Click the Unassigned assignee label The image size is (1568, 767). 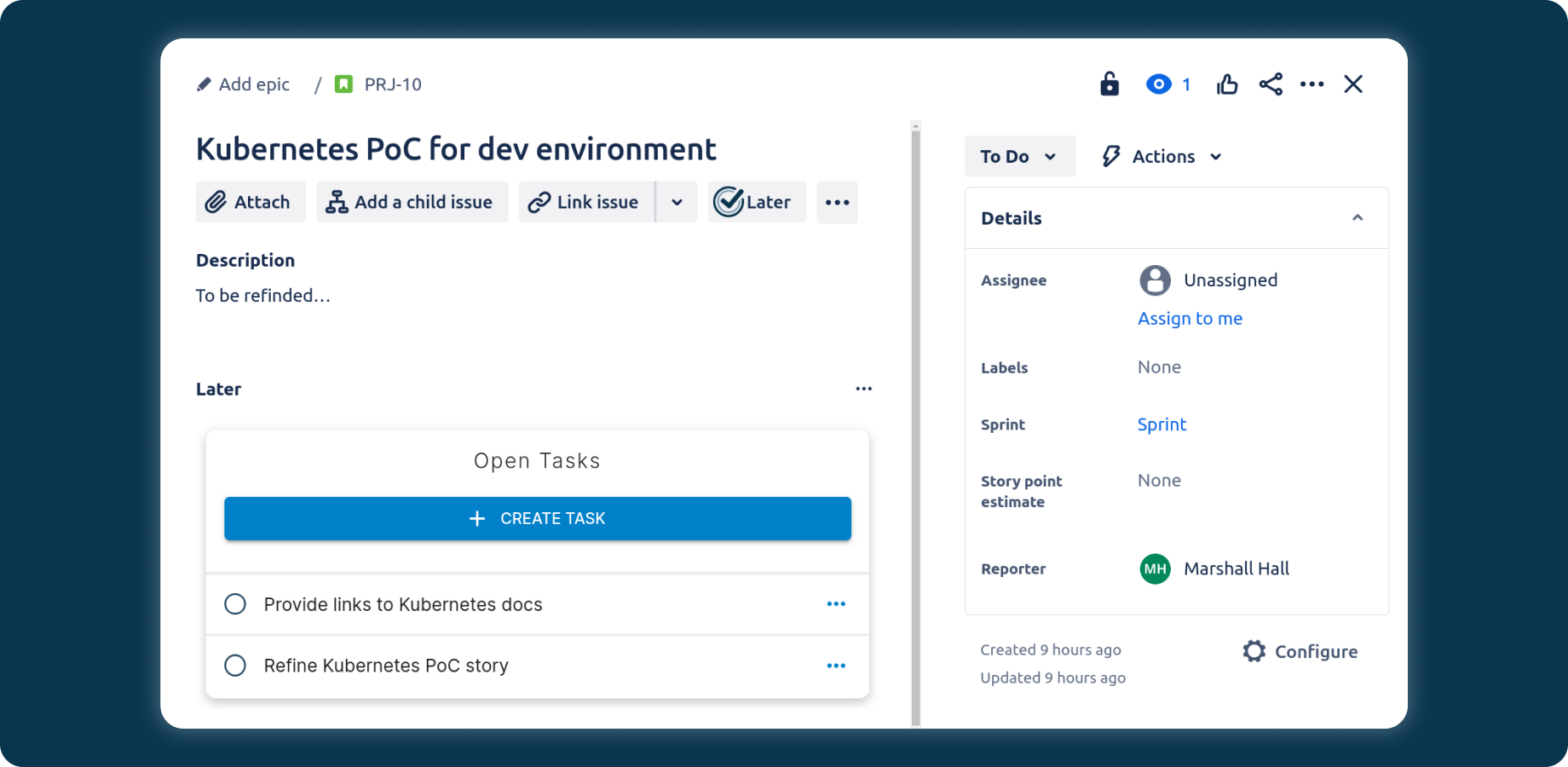1231,280
